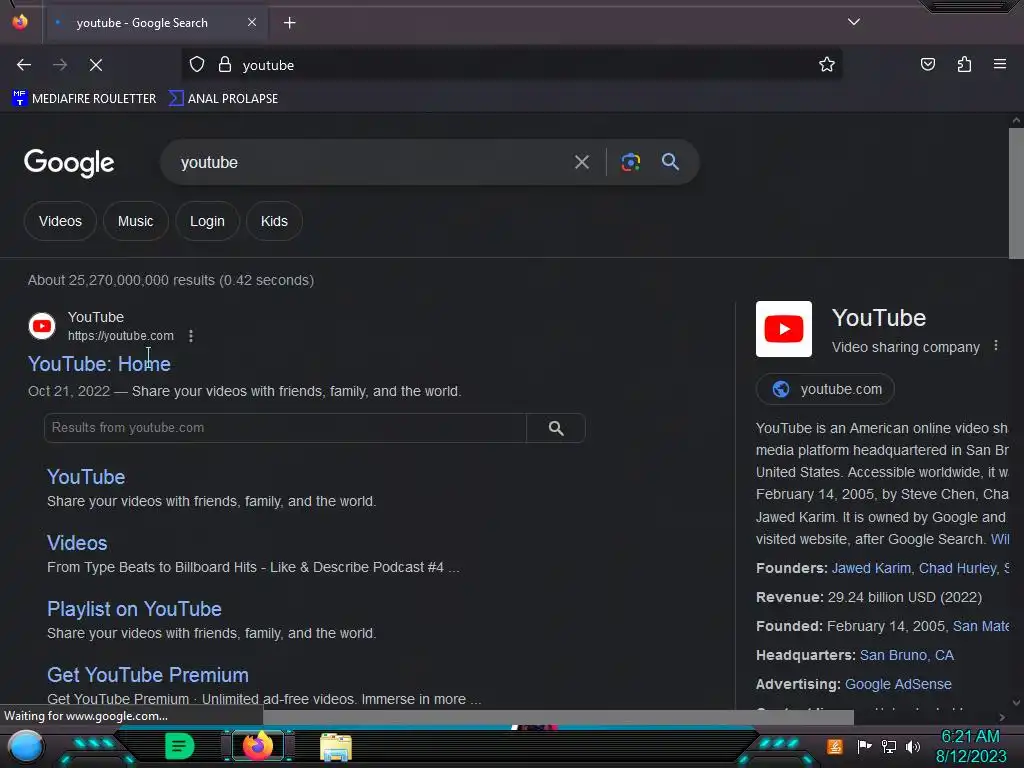Open the Chad Hurley founder link

click(958, 568)
